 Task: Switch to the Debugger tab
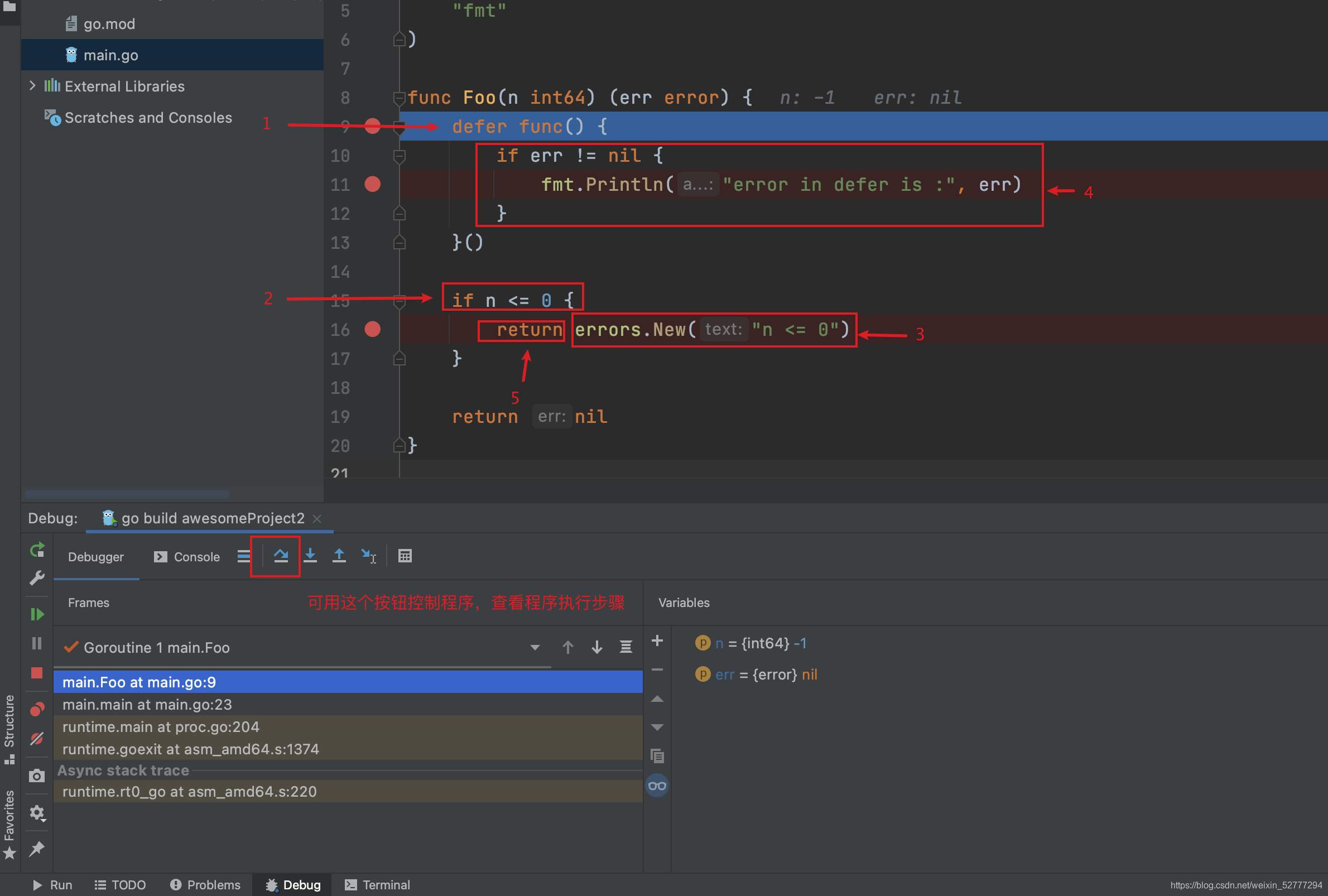[96, 557]
